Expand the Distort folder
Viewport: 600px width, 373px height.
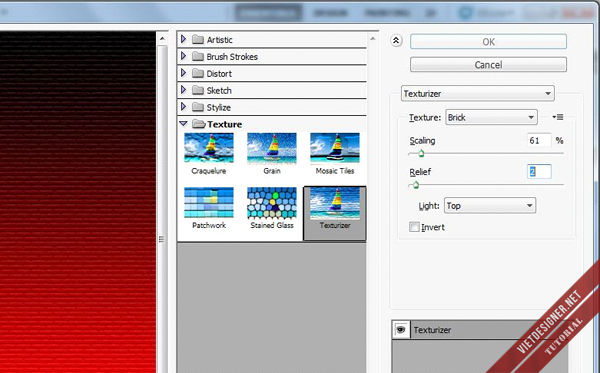tap(183, 73)
